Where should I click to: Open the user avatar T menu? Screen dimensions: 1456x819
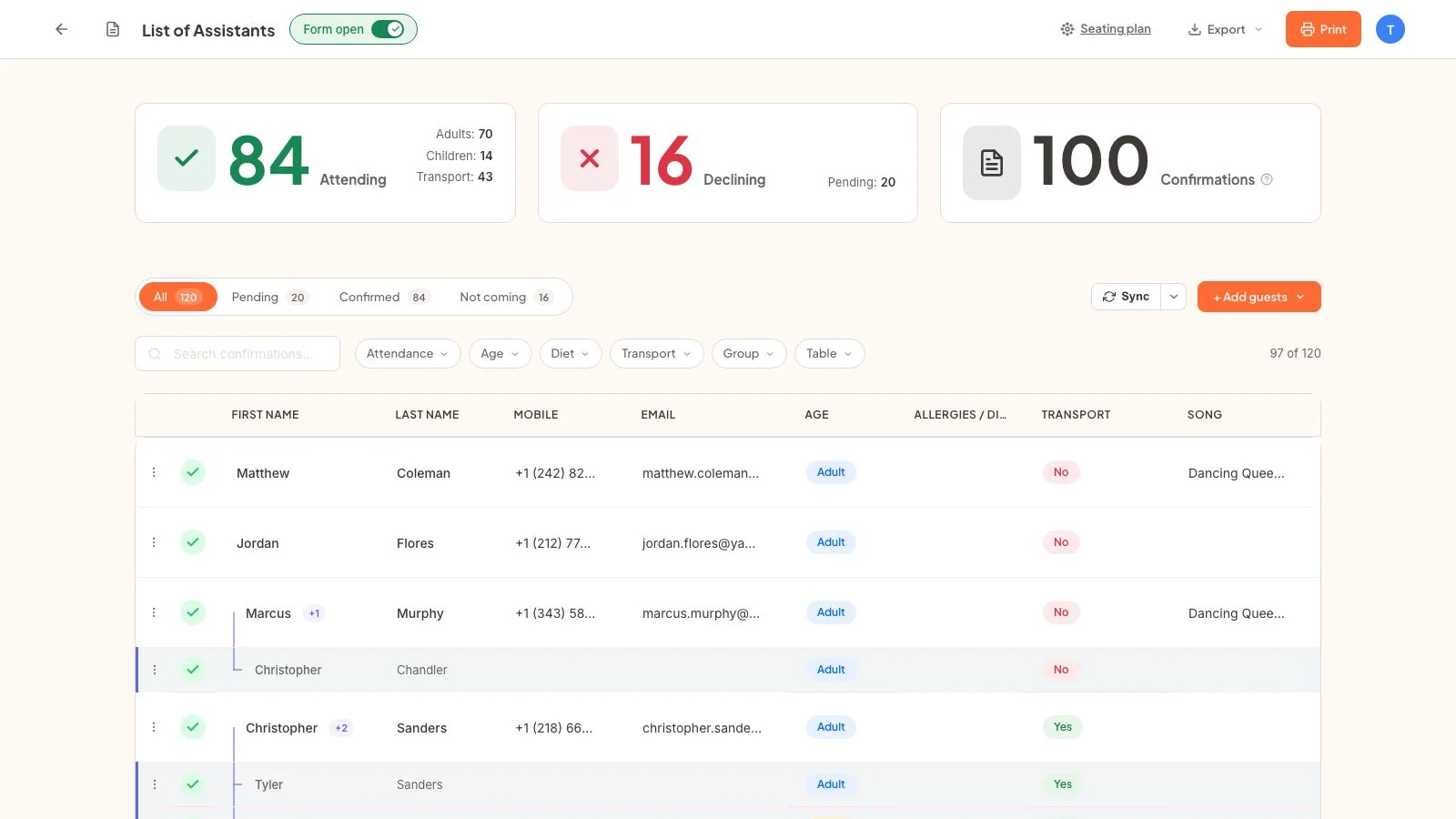pos(1390,29)
